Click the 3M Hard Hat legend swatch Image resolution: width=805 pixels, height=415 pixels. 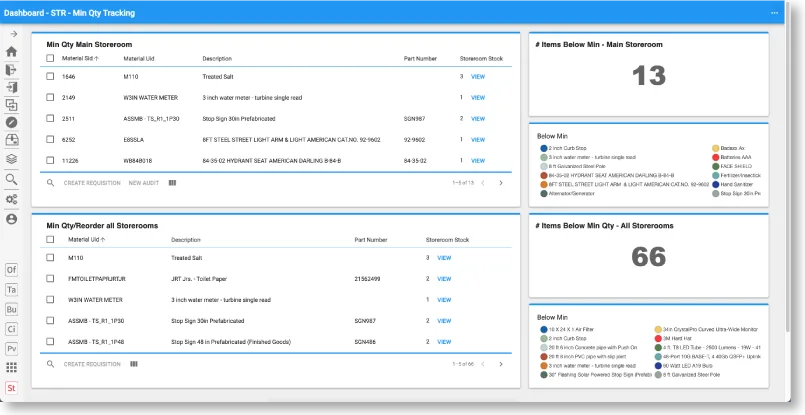(658, 338)
